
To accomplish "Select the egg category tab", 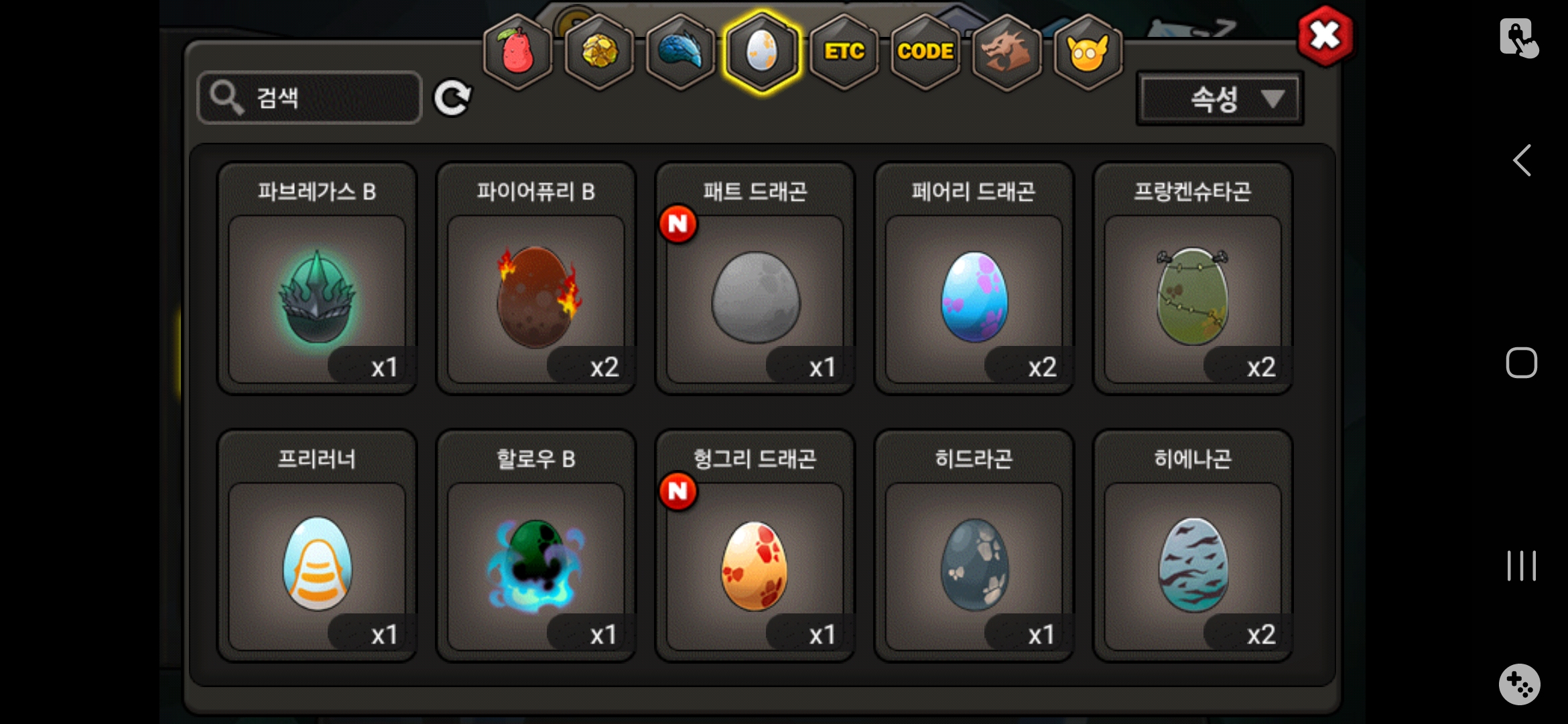I will click(x=762, y=52).
